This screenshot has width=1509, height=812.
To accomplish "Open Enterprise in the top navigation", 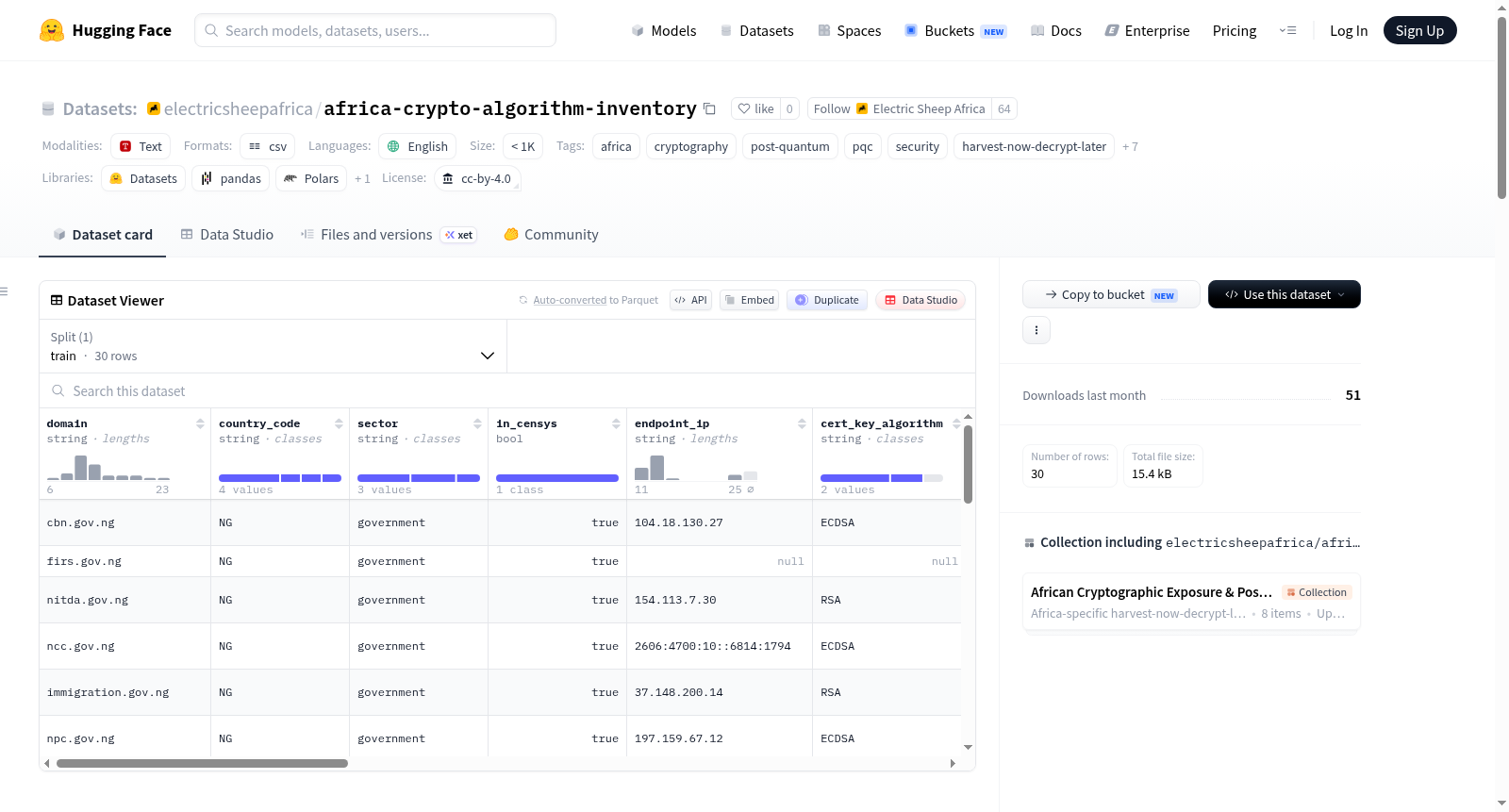I will click(1147, 30).
